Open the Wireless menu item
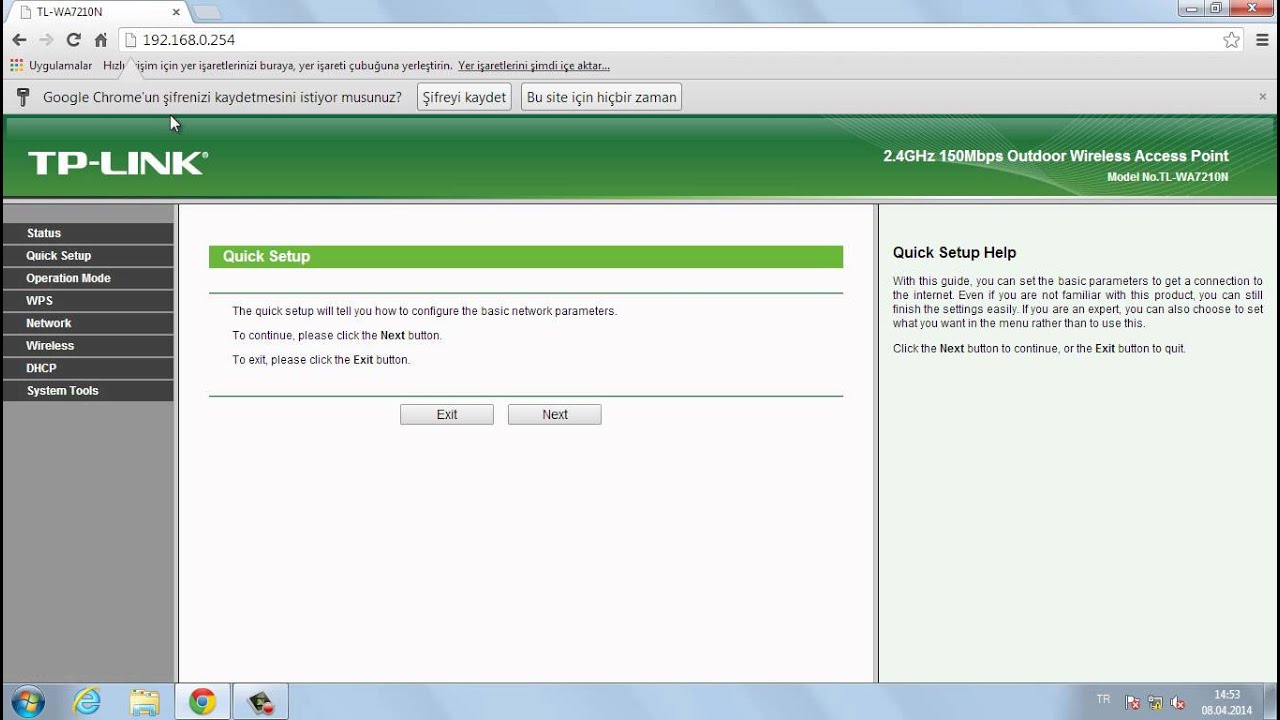This screenshot has width=1280, height=720. click(x=88, y=346)
